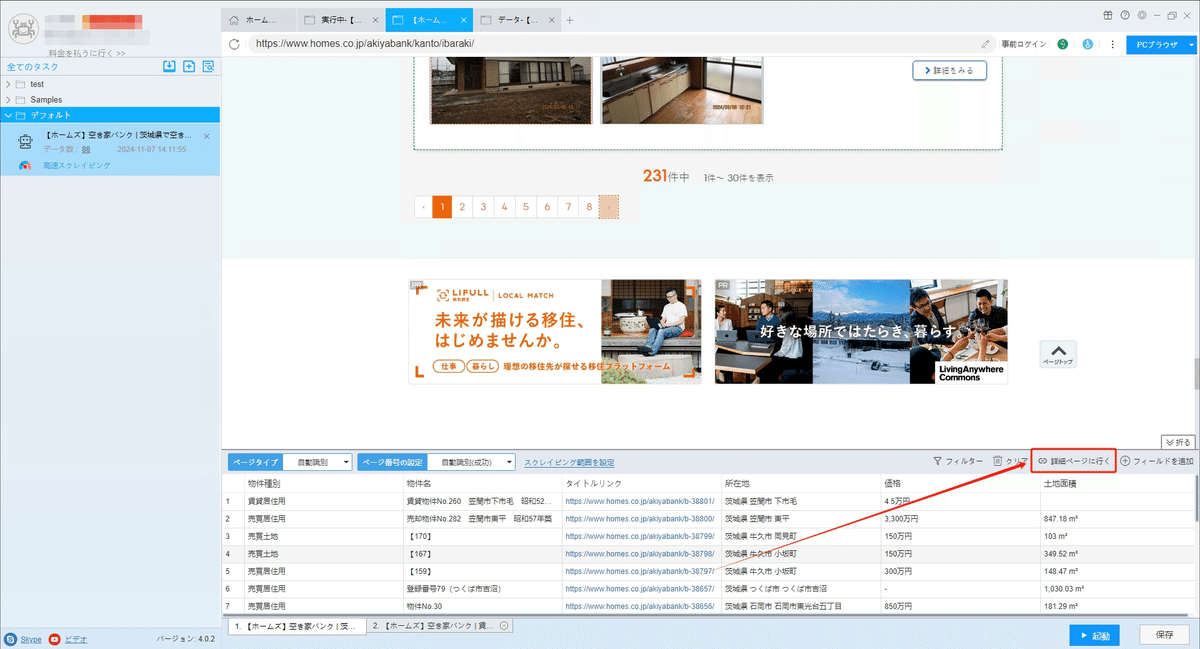Screen dimensions: 1200x649
Task: Close the active 【ホーム... tab
Action: pyautogui.click(x=464, y=20)
